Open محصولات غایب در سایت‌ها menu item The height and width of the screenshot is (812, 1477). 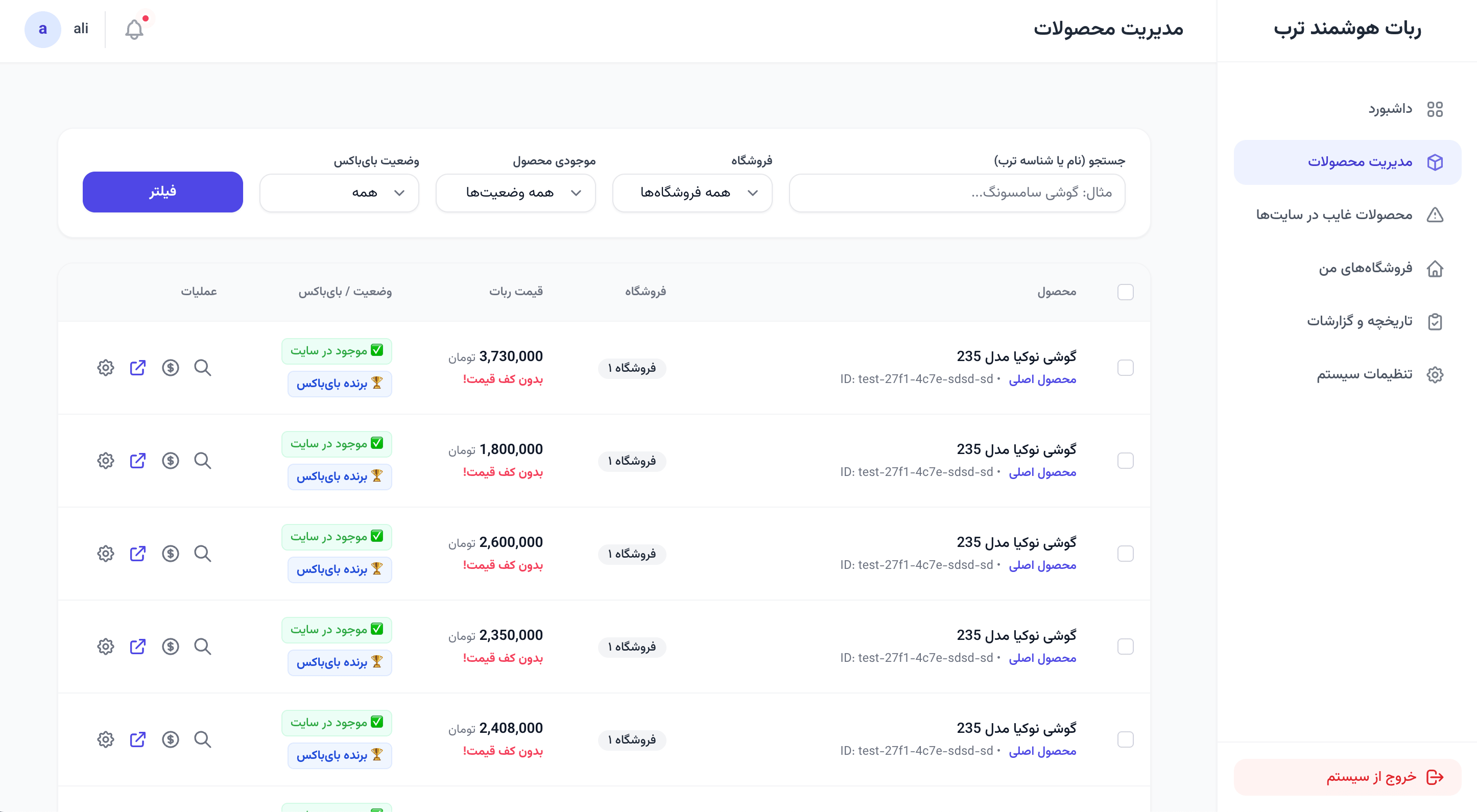[x=1347, y=215]
